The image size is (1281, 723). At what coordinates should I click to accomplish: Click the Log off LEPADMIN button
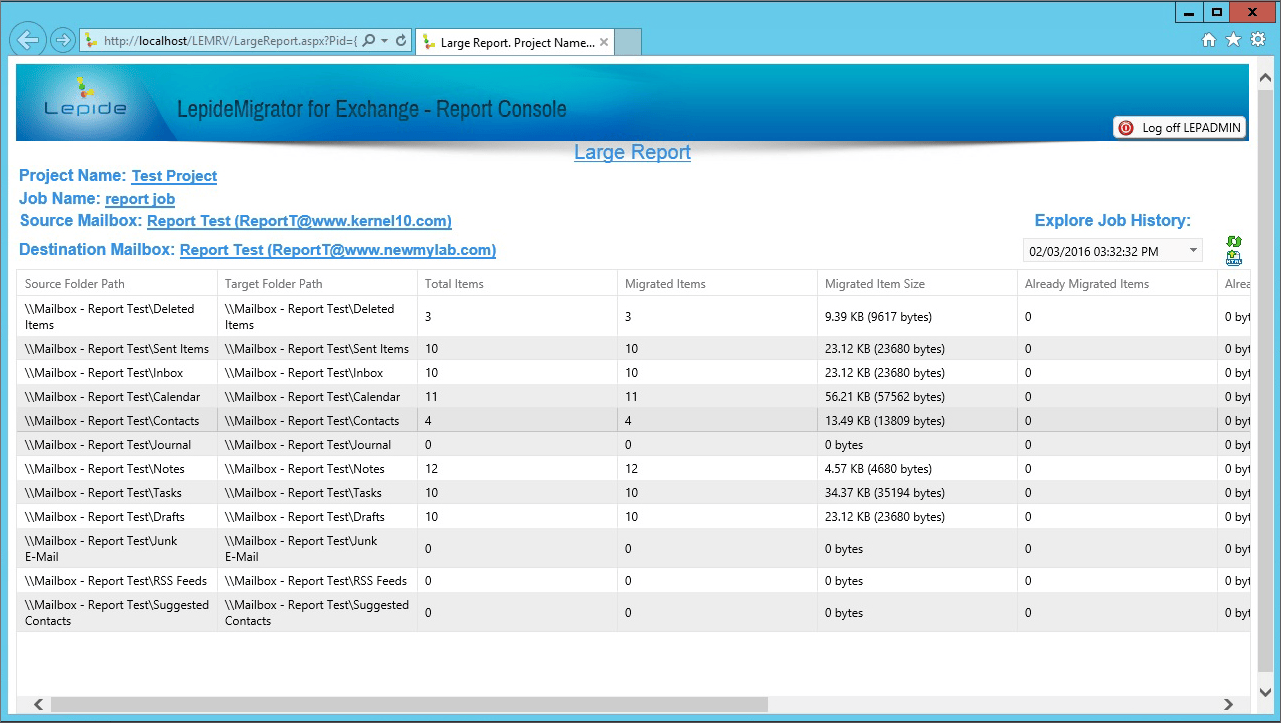point(1180,128)
